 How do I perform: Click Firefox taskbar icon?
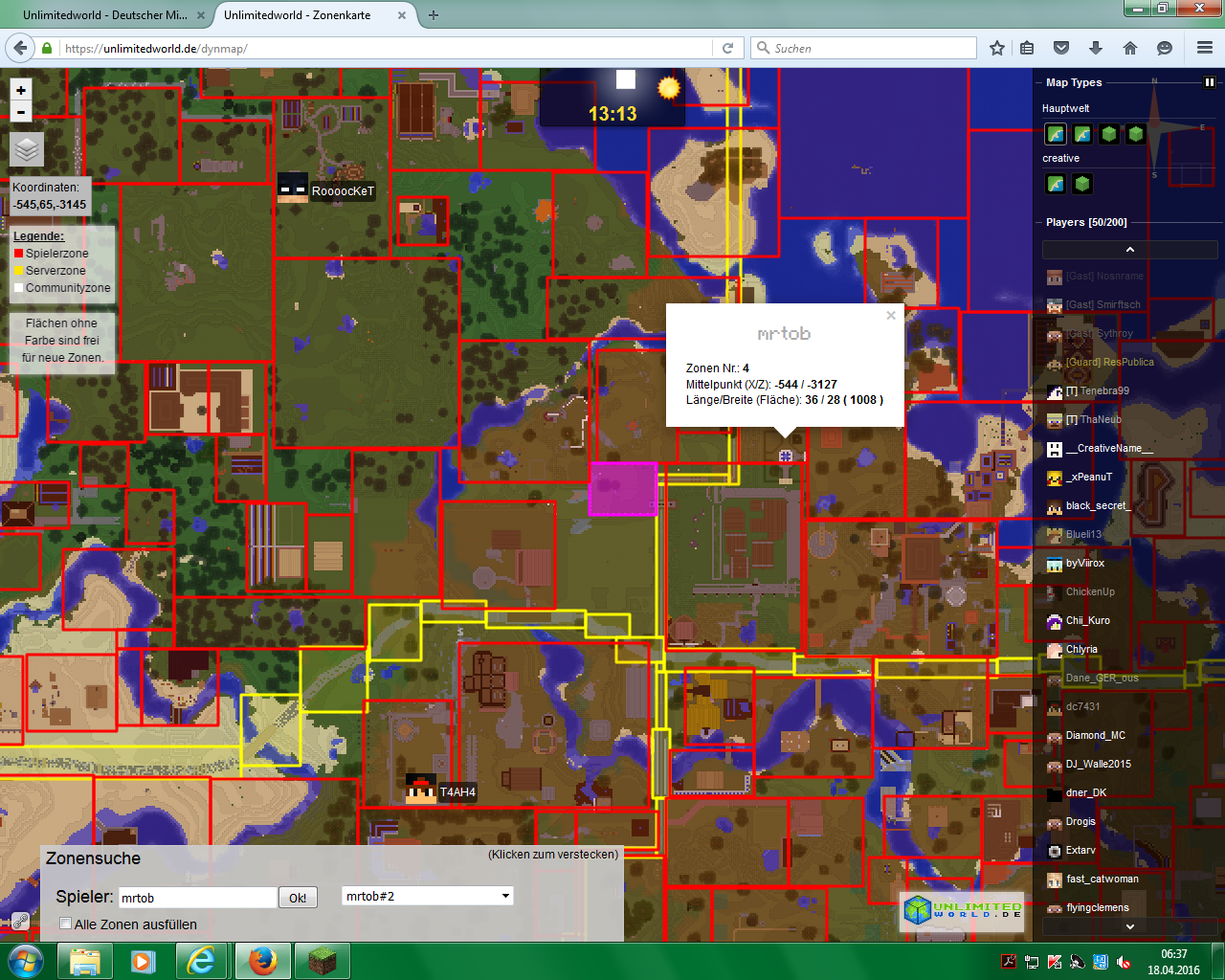coord(261,961)
